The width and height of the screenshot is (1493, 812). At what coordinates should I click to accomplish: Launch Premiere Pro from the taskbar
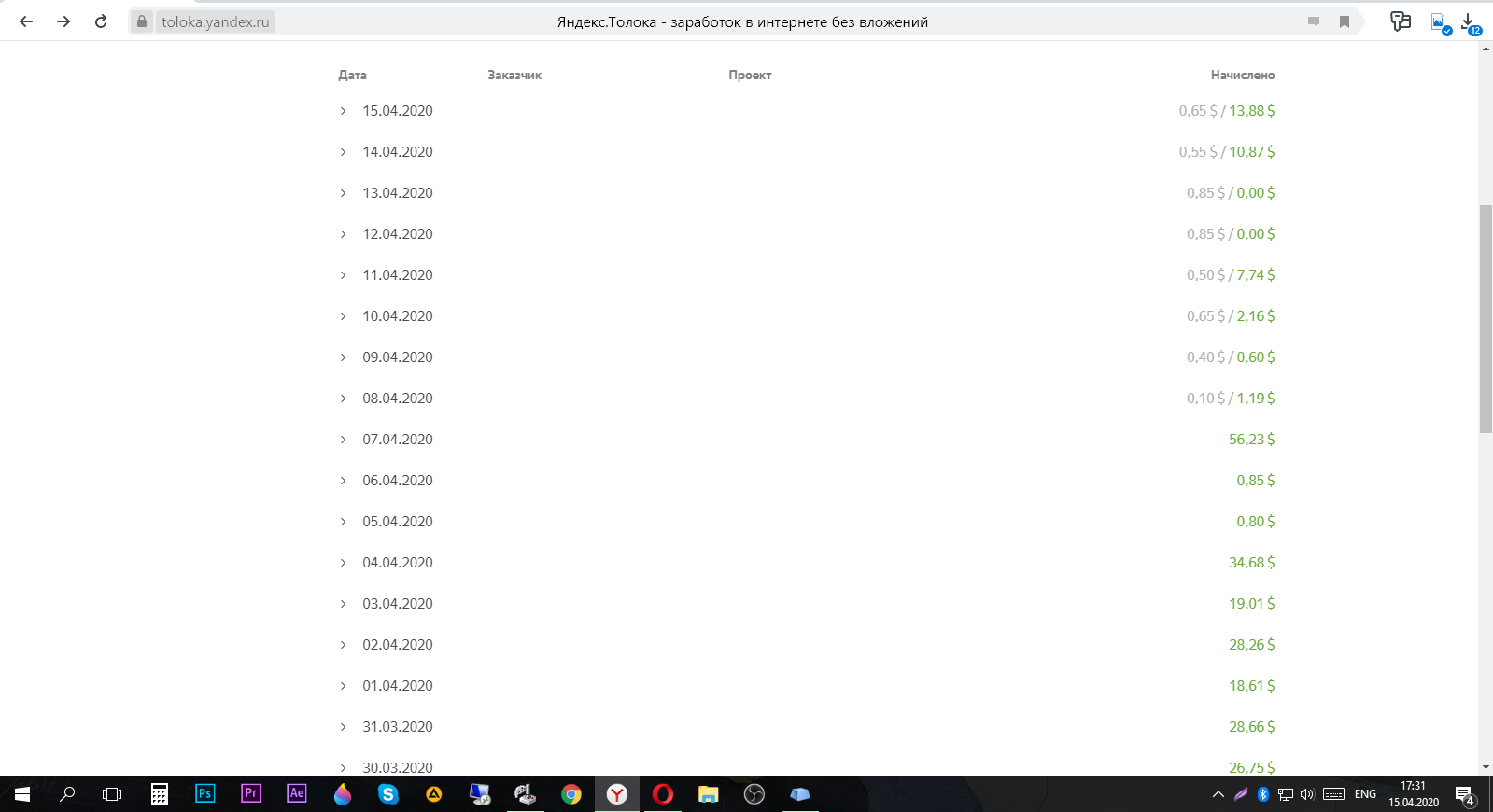[x=251, y=793]
